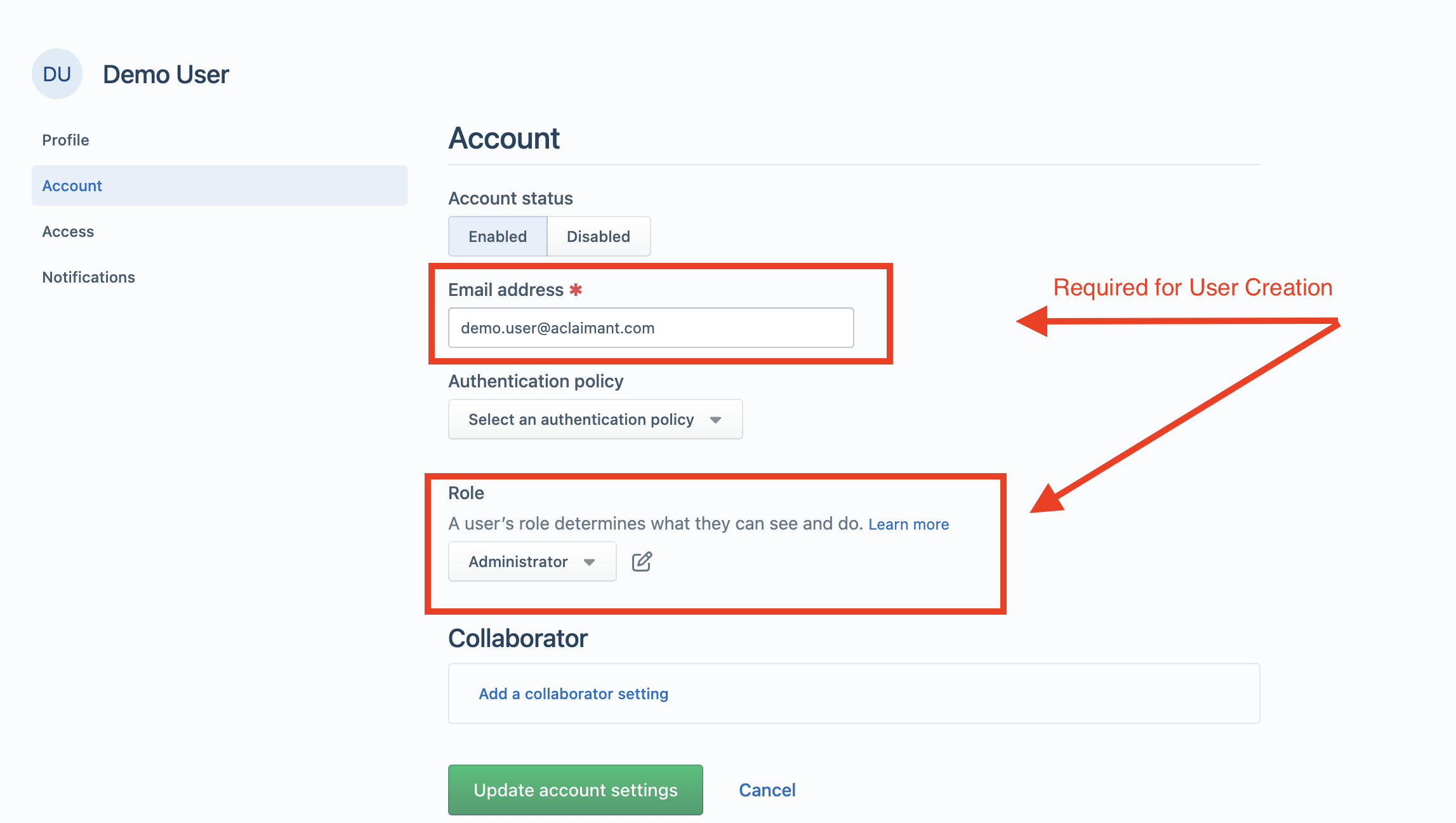Open the Administrator role dropdown
The height and width of the screenshot is (823, 1456).
(x=532, y=561)
